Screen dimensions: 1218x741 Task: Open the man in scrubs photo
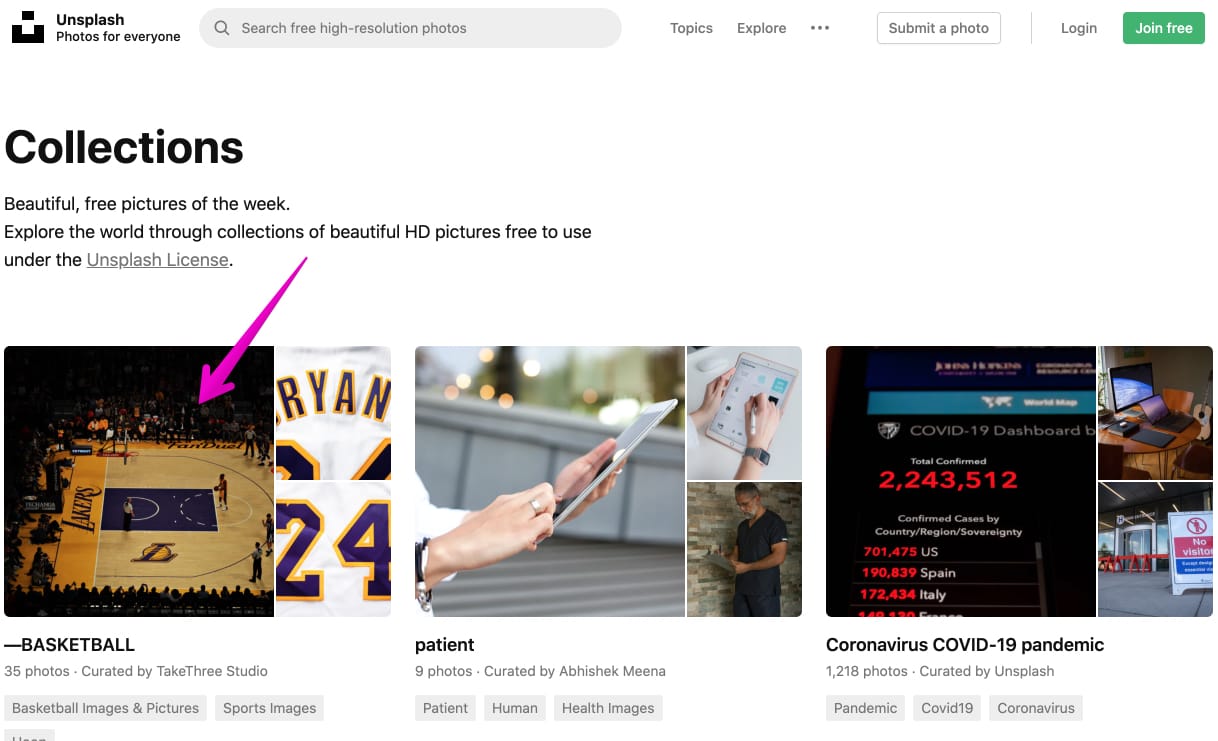click(744, 550)
